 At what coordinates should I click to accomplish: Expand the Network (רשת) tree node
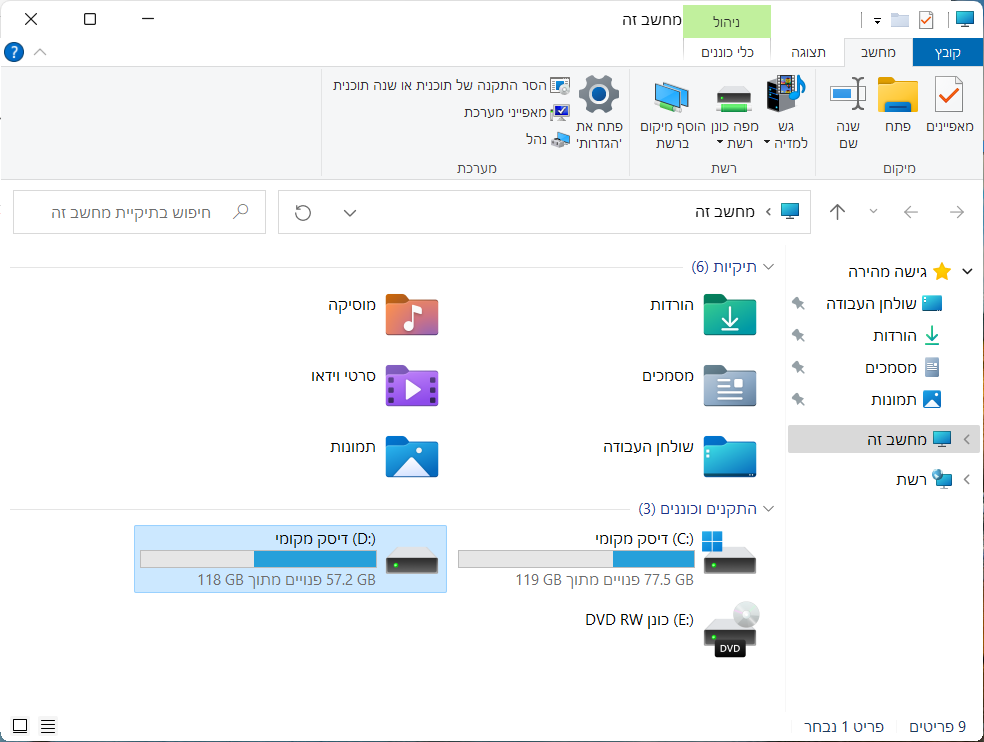pos(966,480)
